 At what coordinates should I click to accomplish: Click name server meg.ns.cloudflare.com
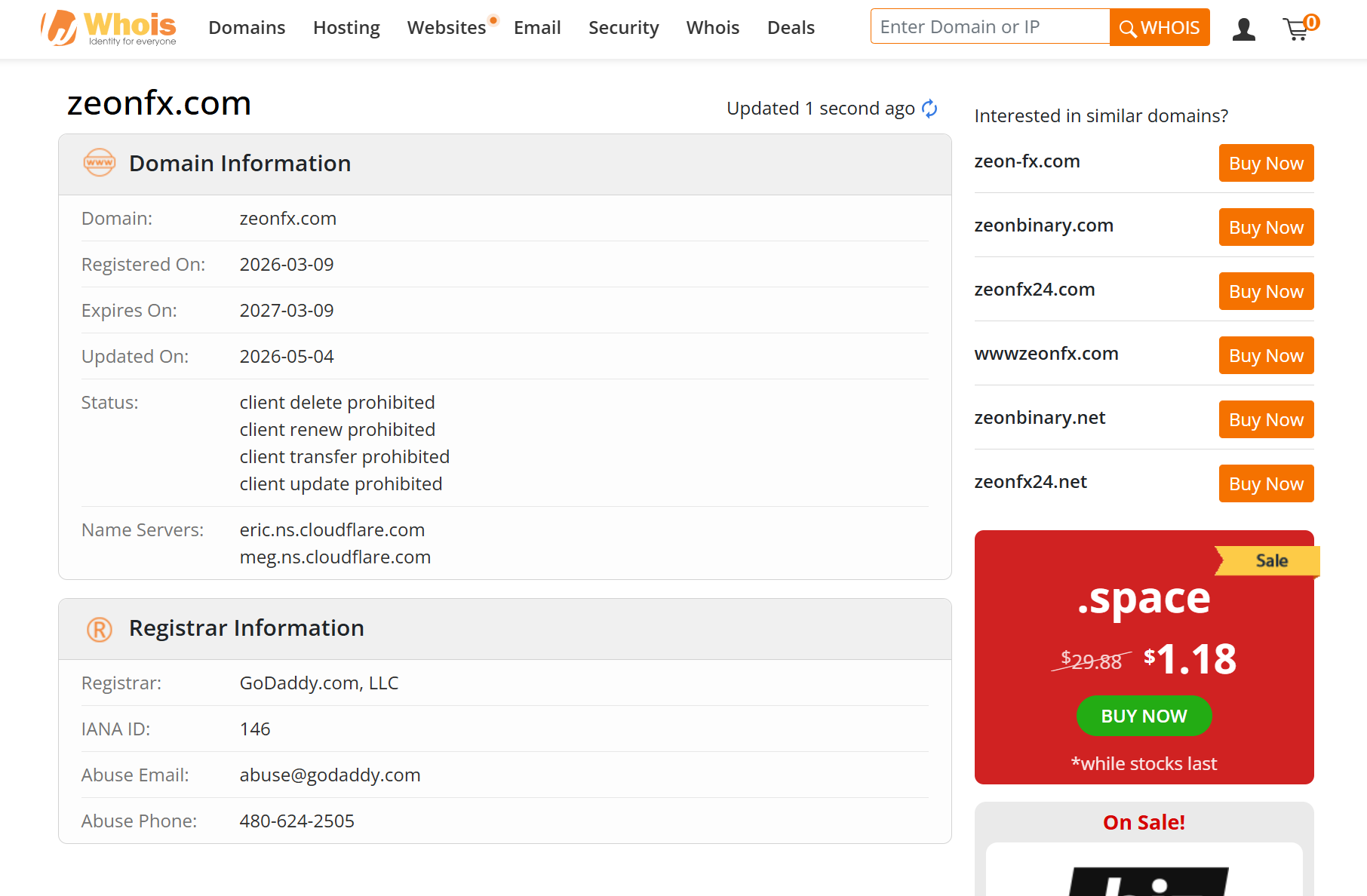click(x=335, y=557)
